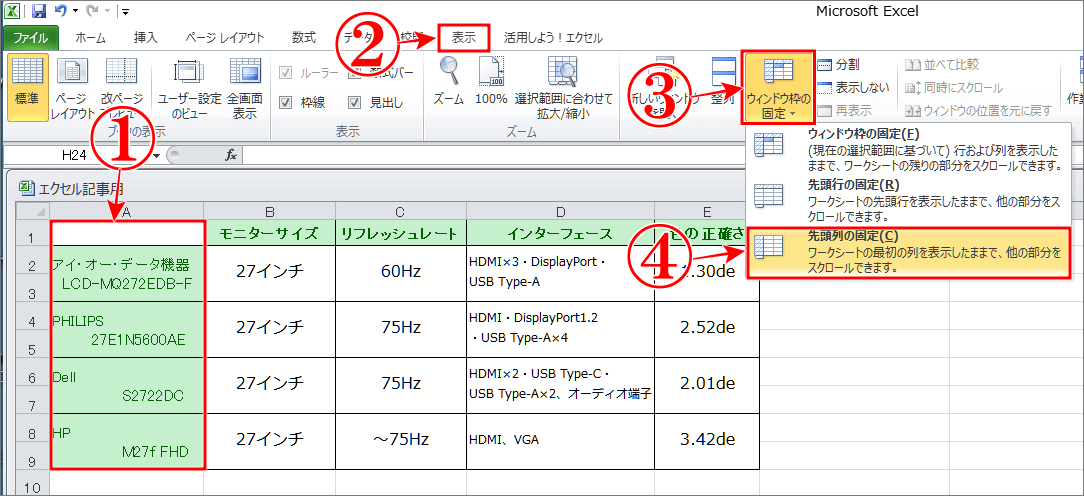This screenshot has height=496, width=1084.
Task: Click the リフレッシュレート header cell
Action: (x=401, y=233)
